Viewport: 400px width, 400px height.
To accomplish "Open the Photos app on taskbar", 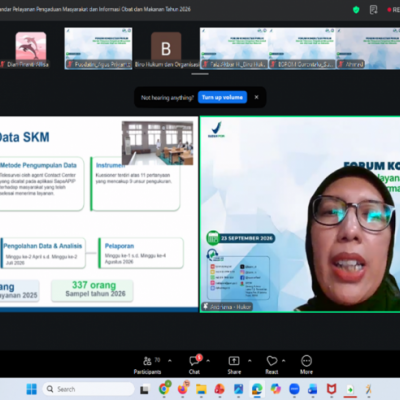I will 238,389.
